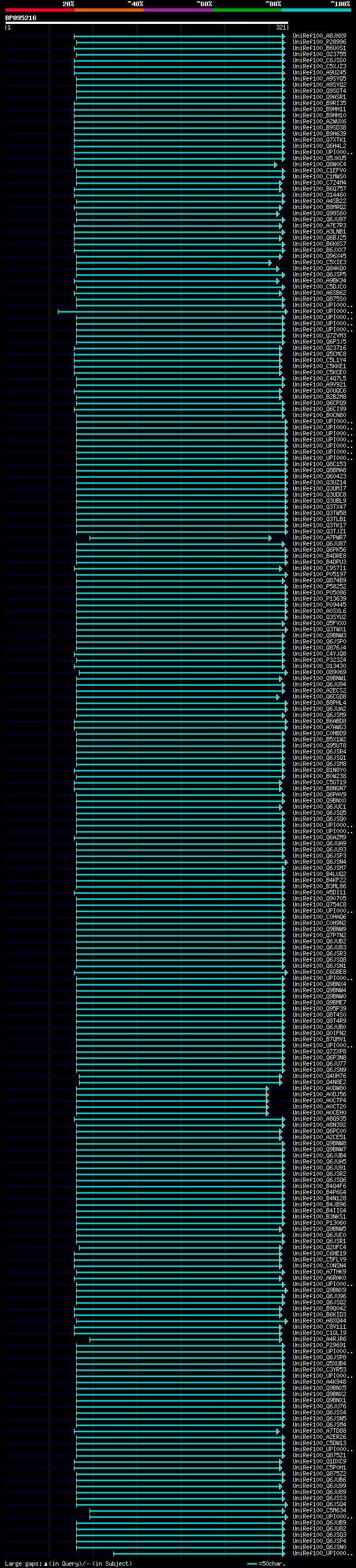
Task: Open hit UniRef100_P28996
Action: point(319,42)
